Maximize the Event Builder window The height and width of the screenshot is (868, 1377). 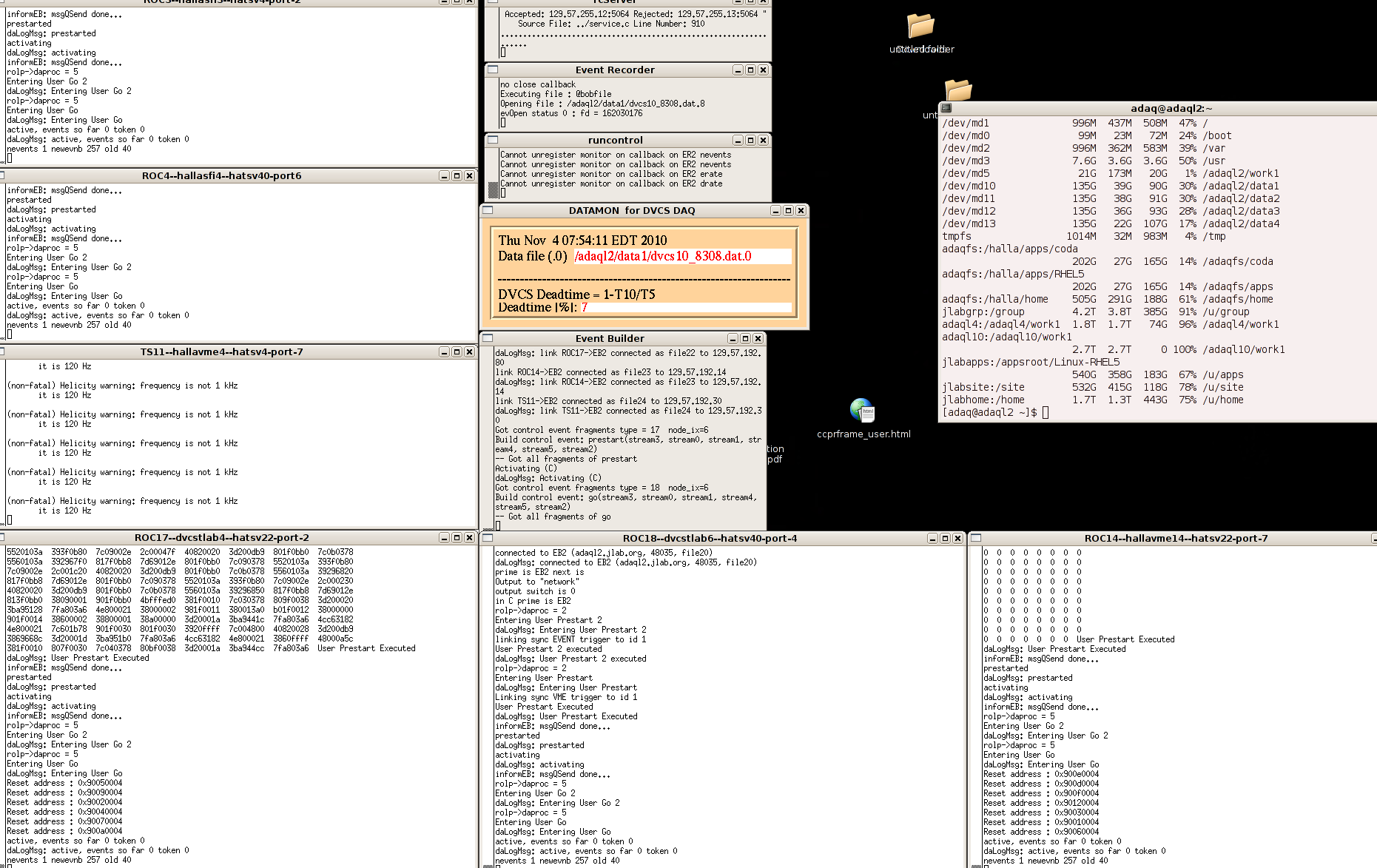pos(745,338)
